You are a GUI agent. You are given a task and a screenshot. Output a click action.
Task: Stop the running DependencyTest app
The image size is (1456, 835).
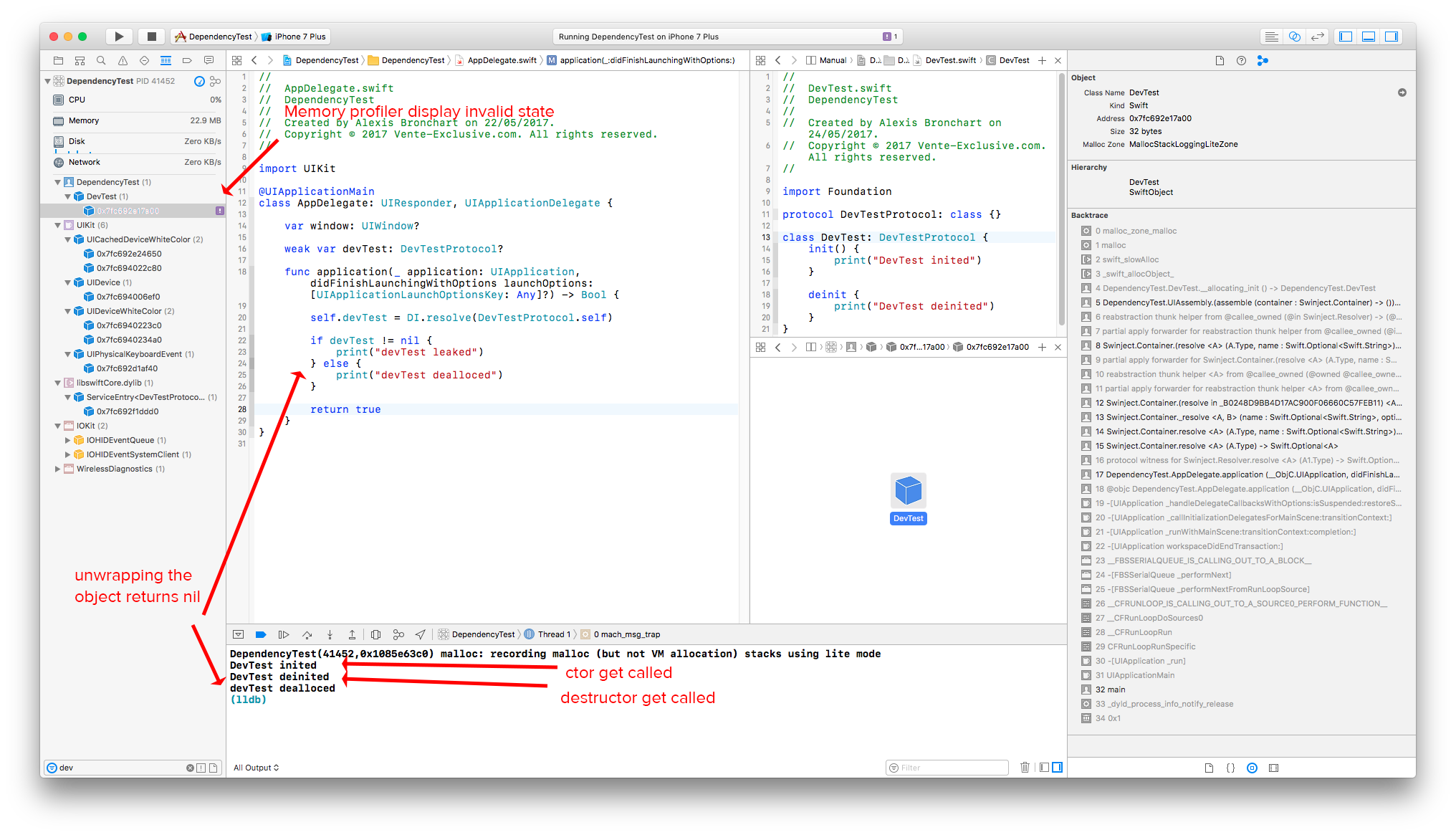[151, 37]
